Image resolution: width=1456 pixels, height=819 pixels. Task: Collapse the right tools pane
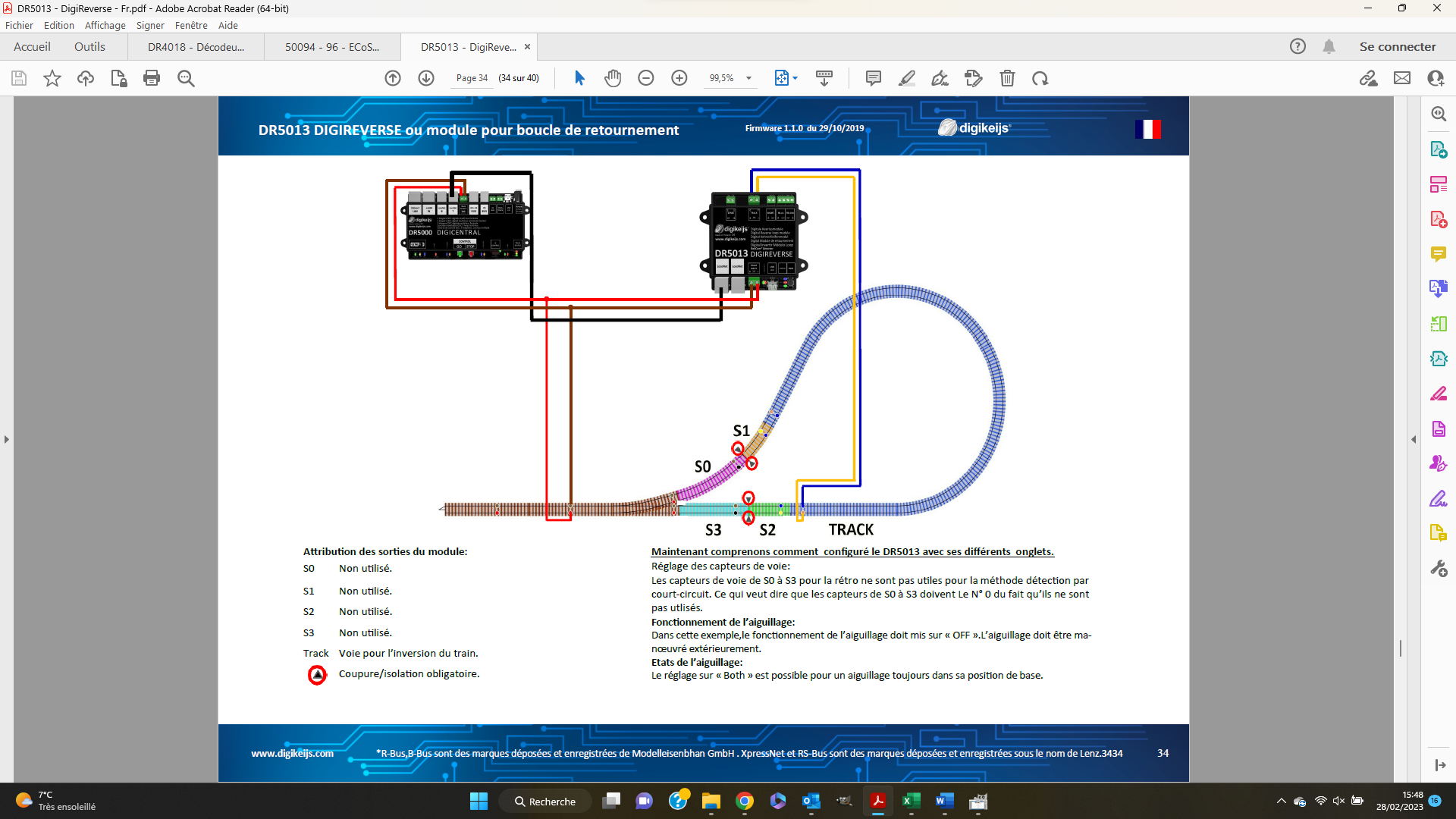point(1413,439)
